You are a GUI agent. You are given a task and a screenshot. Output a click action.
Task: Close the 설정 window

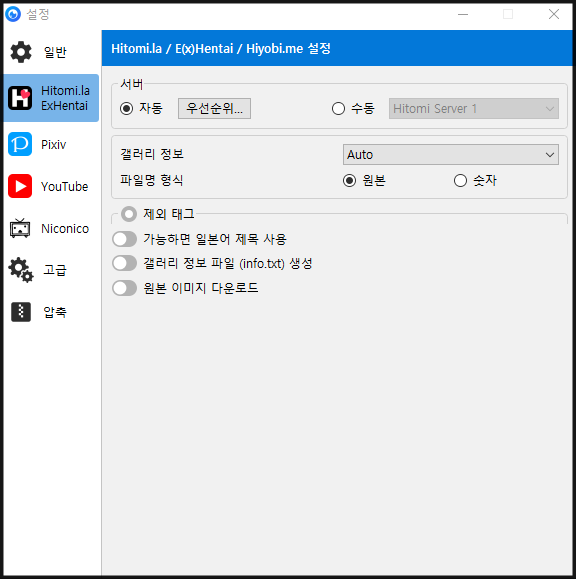pos(553,14)
